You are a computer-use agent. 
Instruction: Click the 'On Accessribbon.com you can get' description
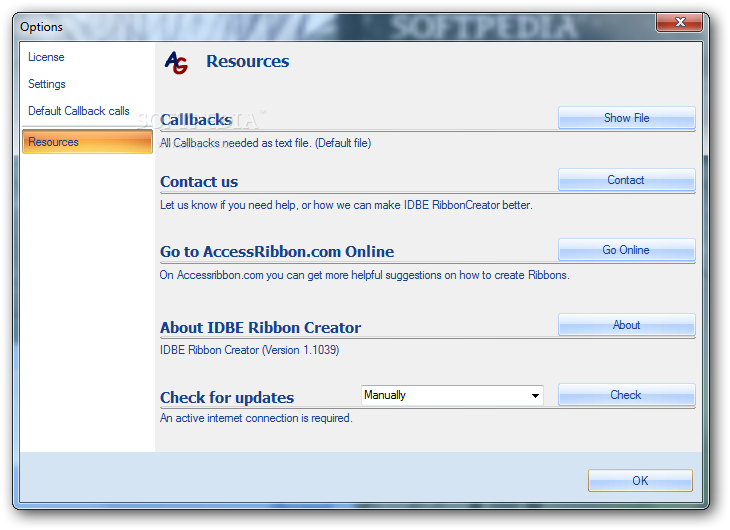point(365,275)
